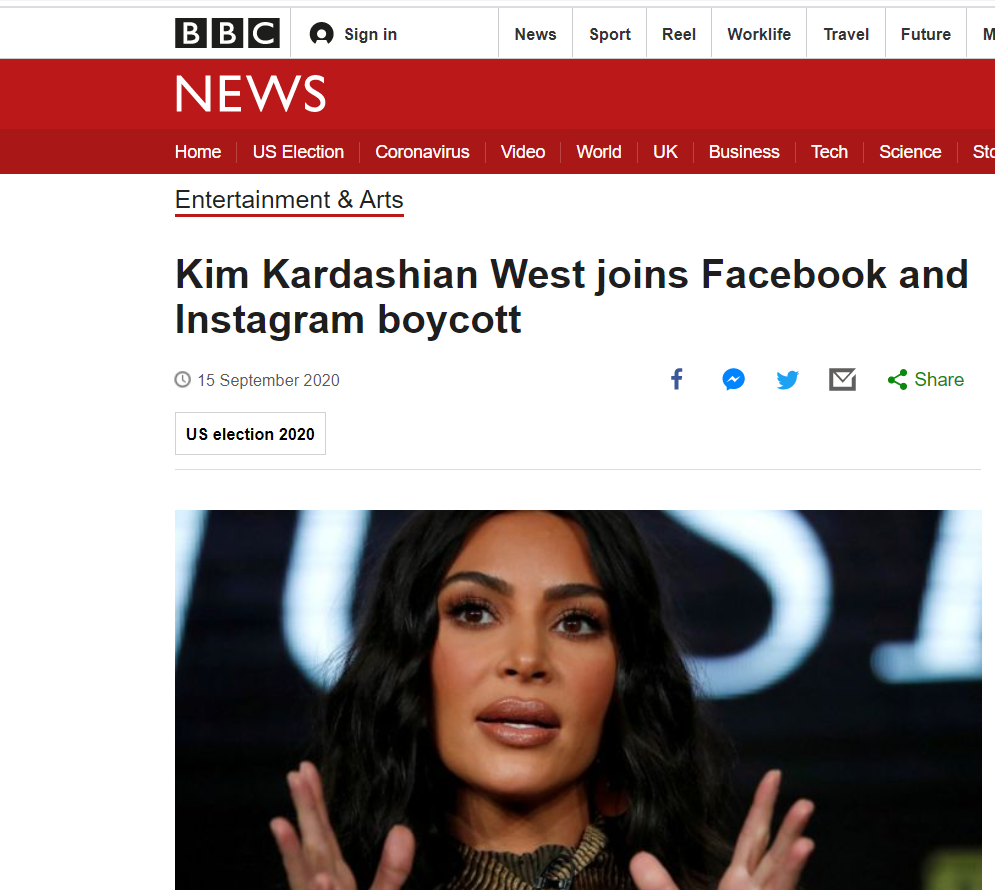Viewport: 995px width, 896px height.
Task: Share the article on Facebook
Action: pyautogui.click(x=677, y=379)
